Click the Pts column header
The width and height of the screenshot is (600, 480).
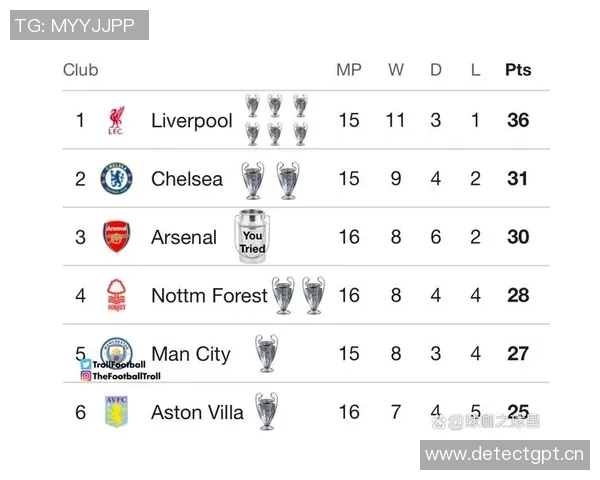pos(518,70)
